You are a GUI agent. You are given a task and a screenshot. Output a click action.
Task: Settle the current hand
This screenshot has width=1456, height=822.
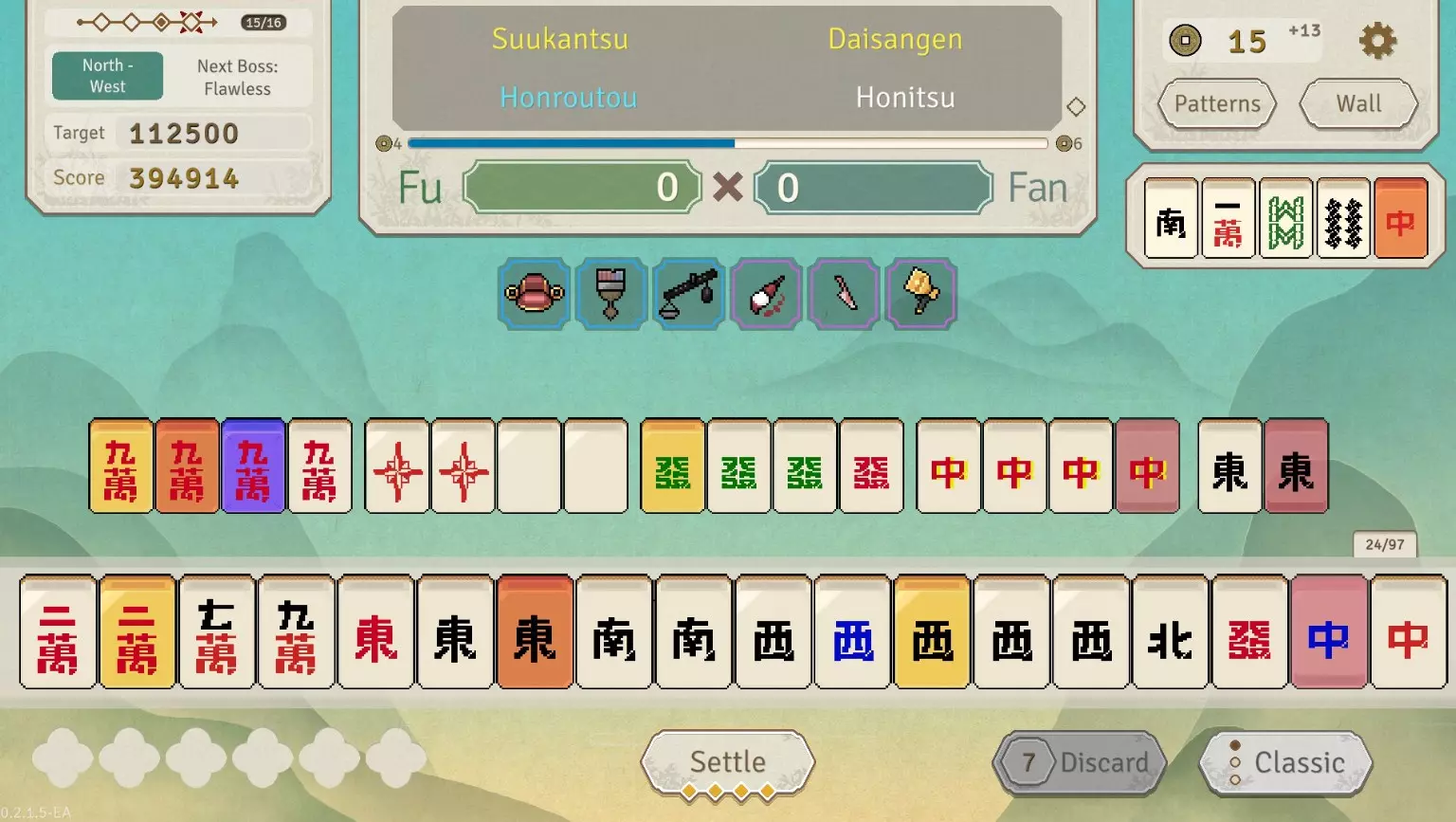[x=727, y=762]
